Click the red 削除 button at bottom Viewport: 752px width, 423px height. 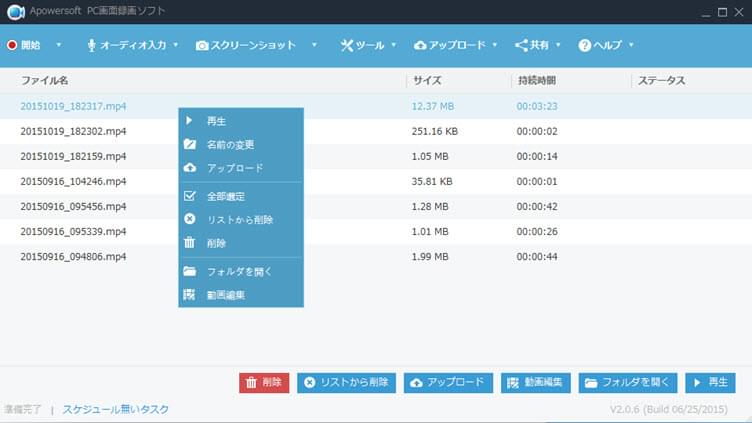coord(264,383)
